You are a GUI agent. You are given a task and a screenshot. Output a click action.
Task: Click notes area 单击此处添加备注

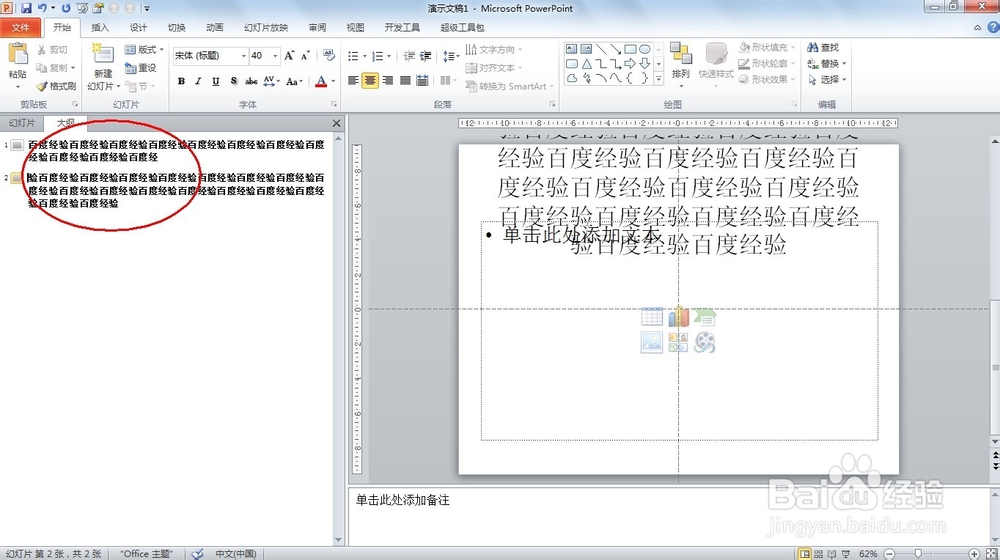point(402,500)
